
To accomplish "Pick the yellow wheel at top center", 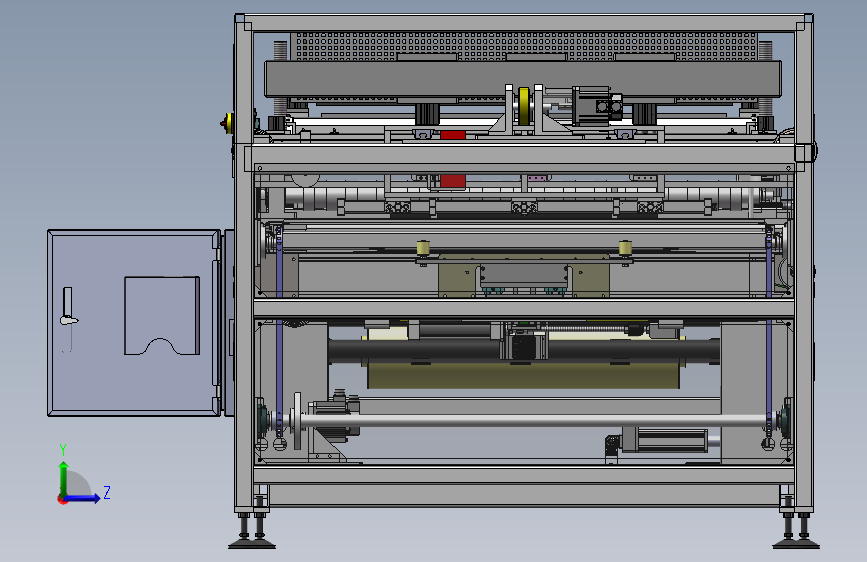I will (523, 106).
